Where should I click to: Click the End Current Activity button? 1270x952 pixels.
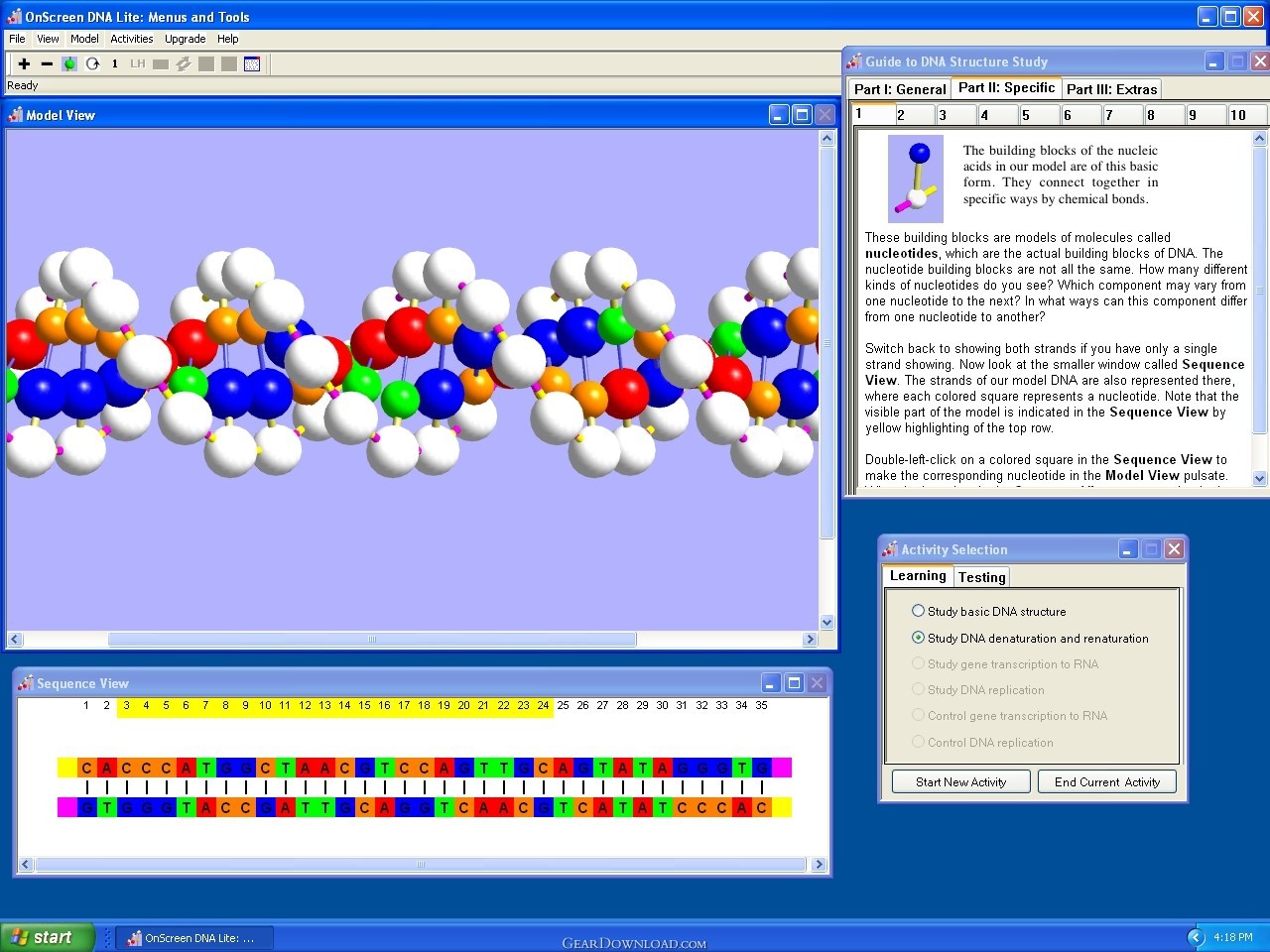click(1107, 781)
